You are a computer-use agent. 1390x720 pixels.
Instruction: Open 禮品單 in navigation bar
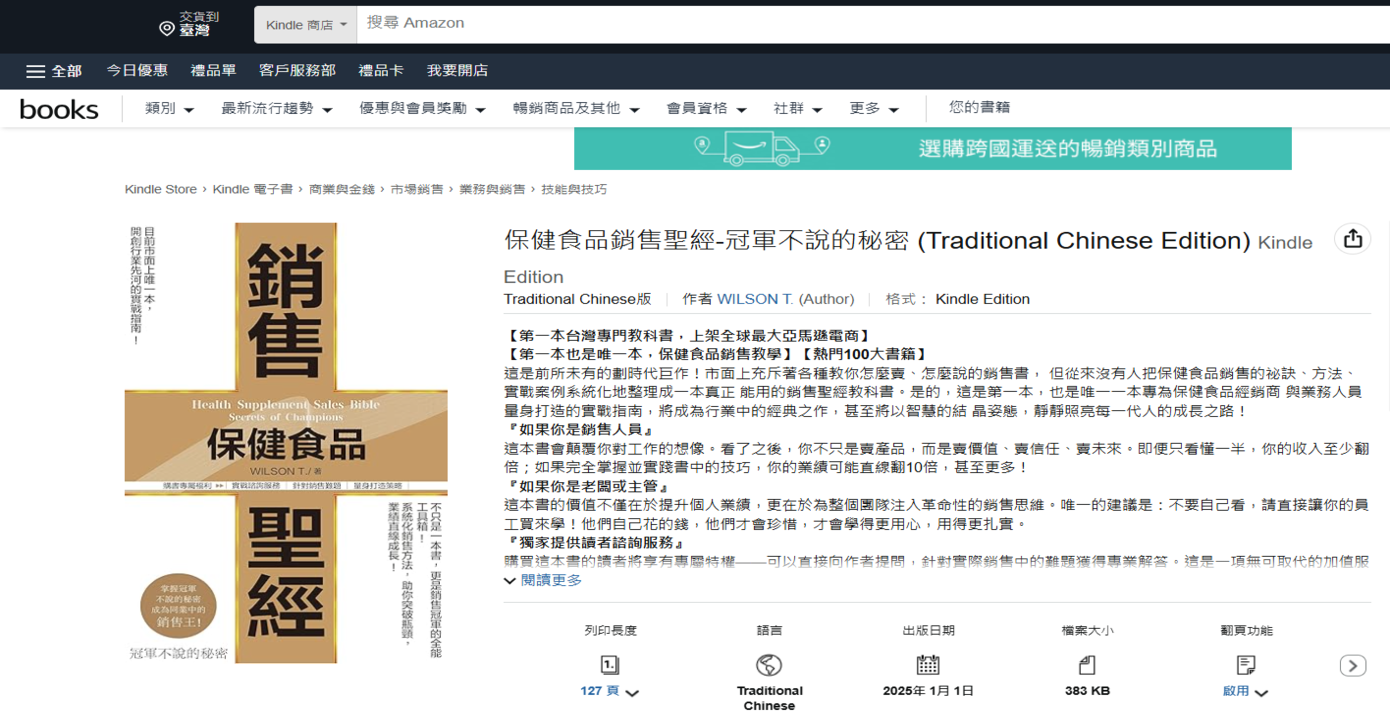tap(213, 70)
